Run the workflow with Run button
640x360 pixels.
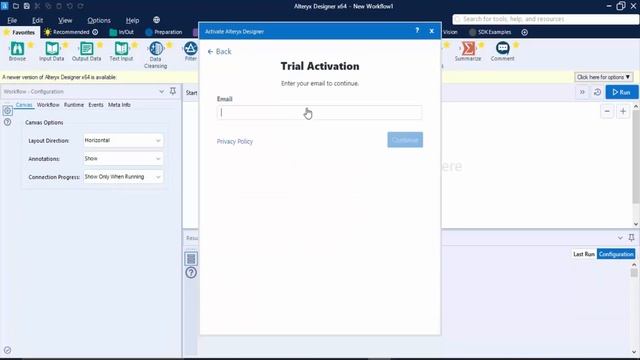[622, 92]
